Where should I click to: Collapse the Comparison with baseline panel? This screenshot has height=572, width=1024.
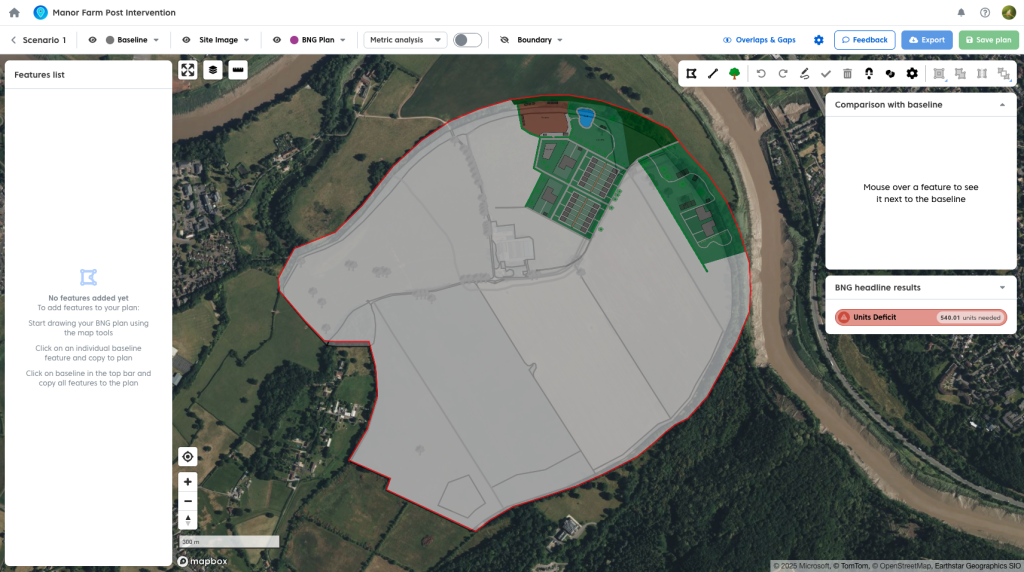click(1002, 104)
